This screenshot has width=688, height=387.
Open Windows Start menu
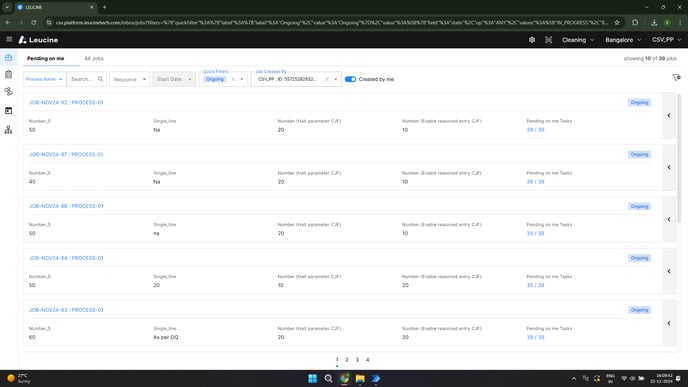click(x=312, y=378)
